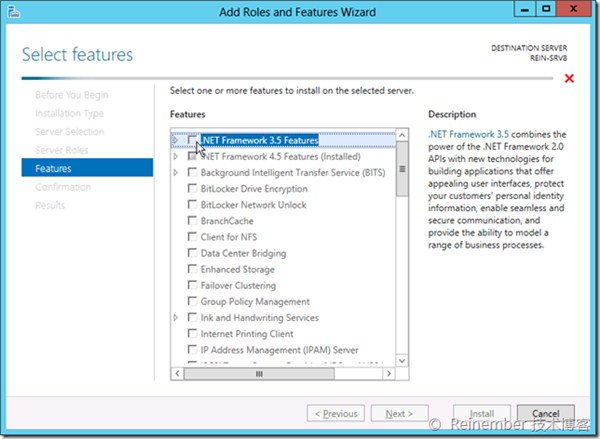This screenshot has width=600, height=439.
Task: Enable Background Intelligent Transfer Service checkbox
Action: (192, 172)
